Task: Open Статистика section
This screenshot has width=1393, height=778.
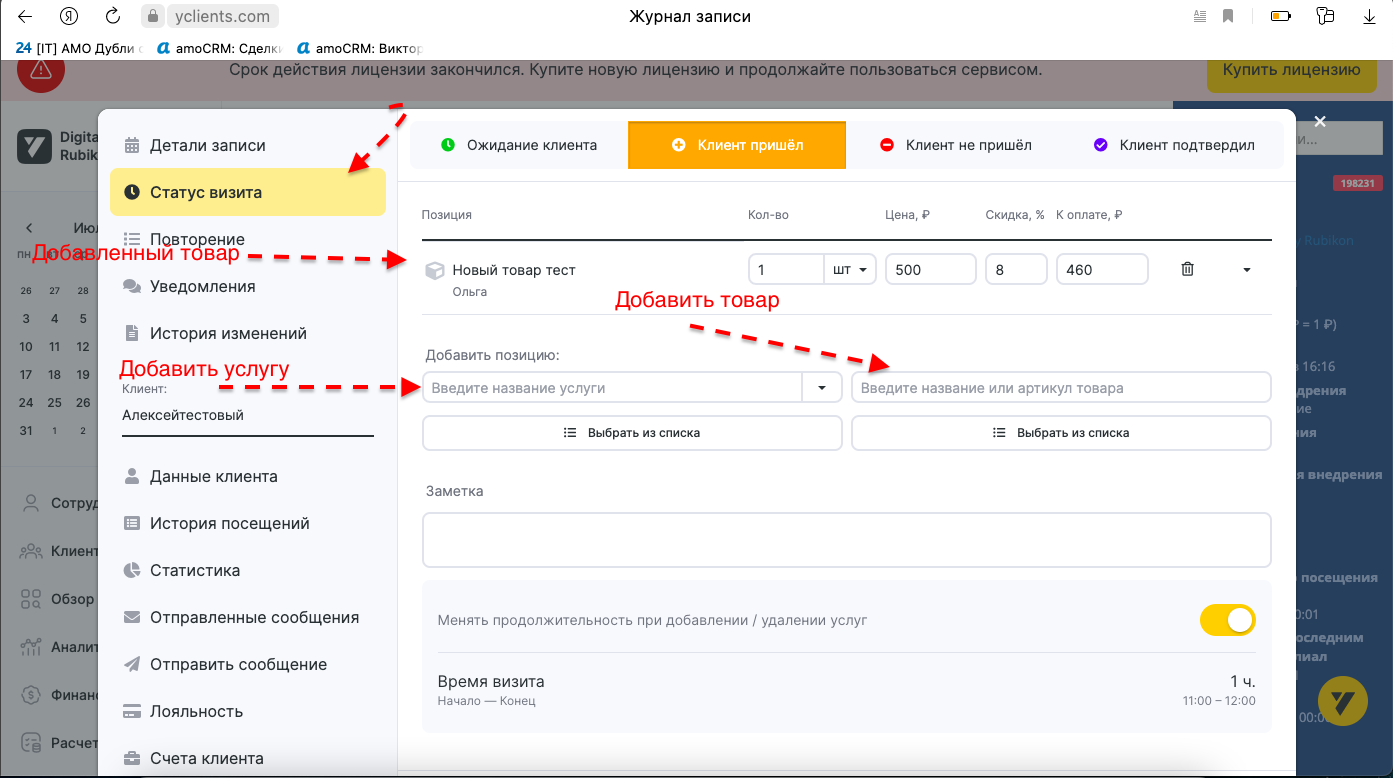Action: 247,570
